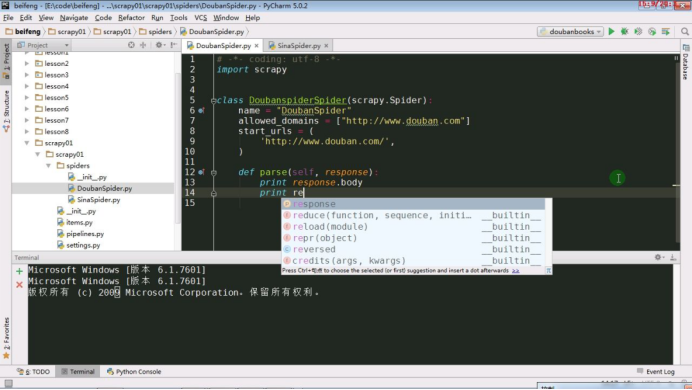Run with coverage icon in toolbar
Screen dimensions: 692x390
point(638,31)
